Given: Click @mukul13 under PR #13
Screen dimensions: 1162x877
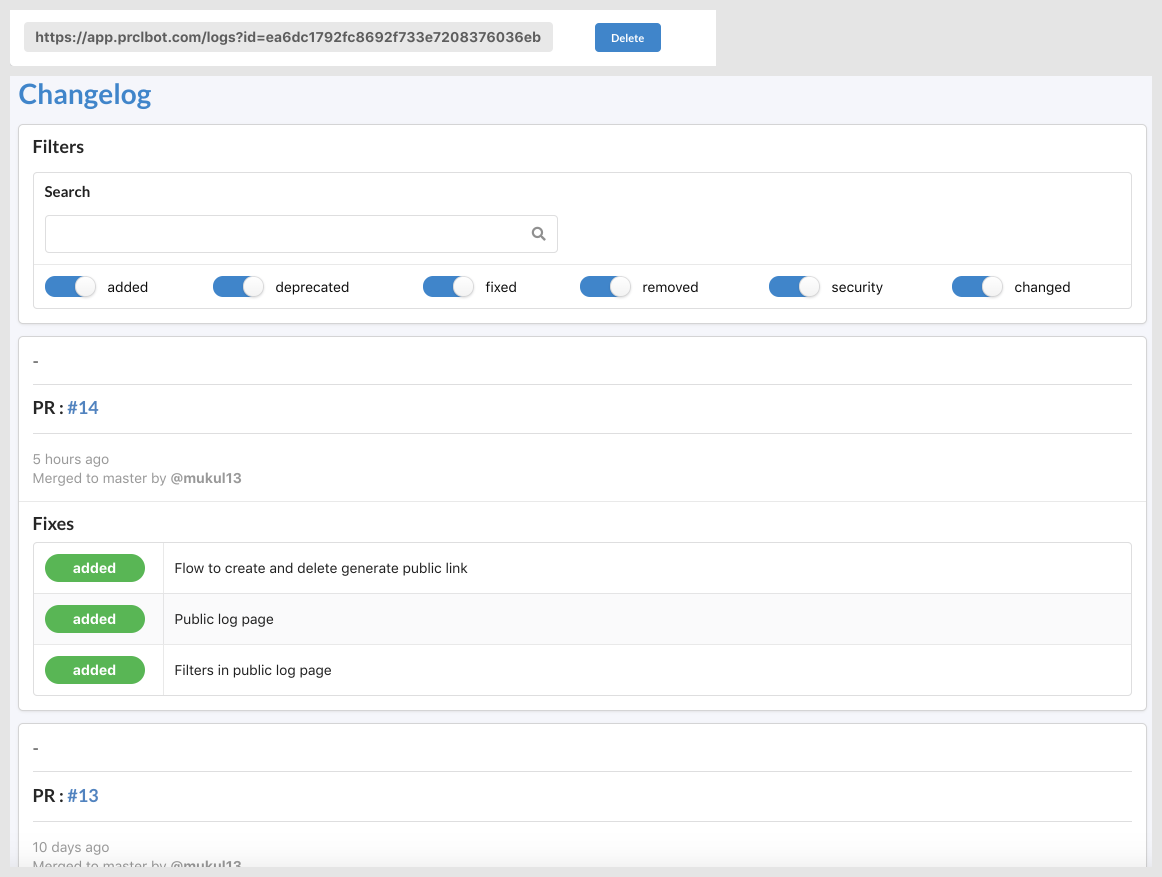Looking at the screenshot, I should pos(206,866).
